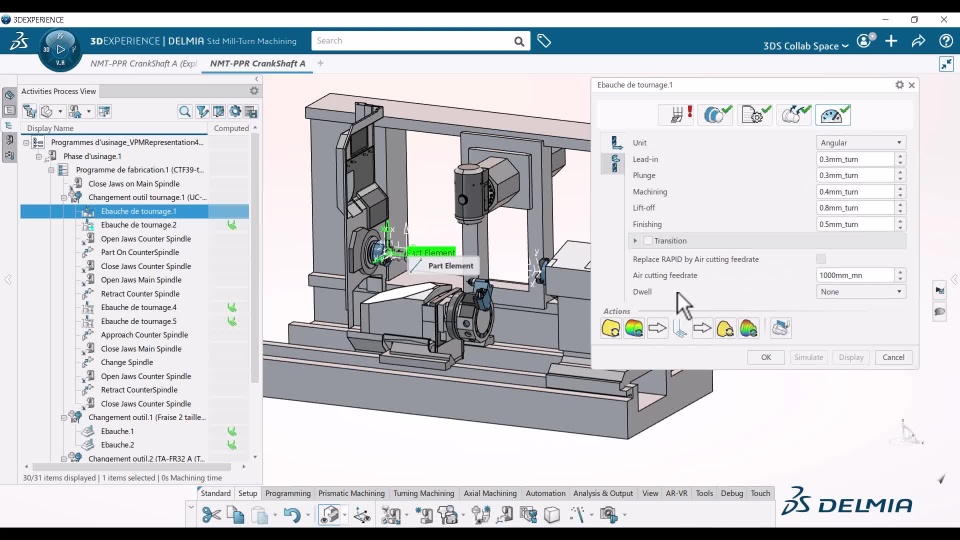Click the Lift-off field showing 0.8mm_turn
The height and width of the screenshot is (540, 960).
[855, 208]
